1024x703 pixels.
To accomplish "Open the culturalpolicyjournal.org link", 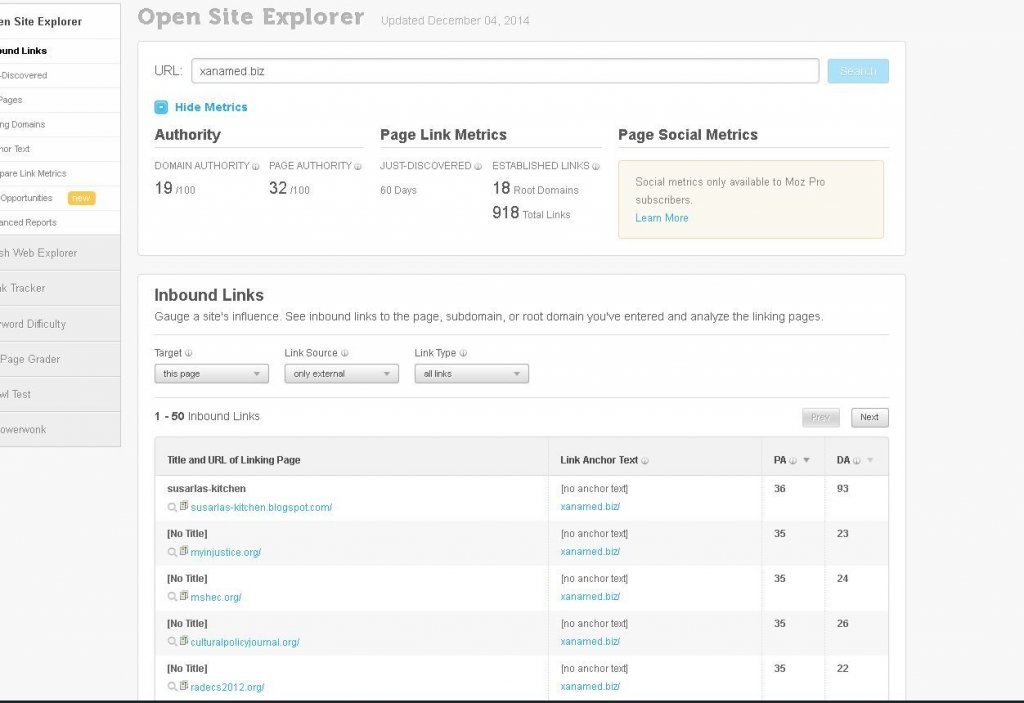I will pos(245,642).
